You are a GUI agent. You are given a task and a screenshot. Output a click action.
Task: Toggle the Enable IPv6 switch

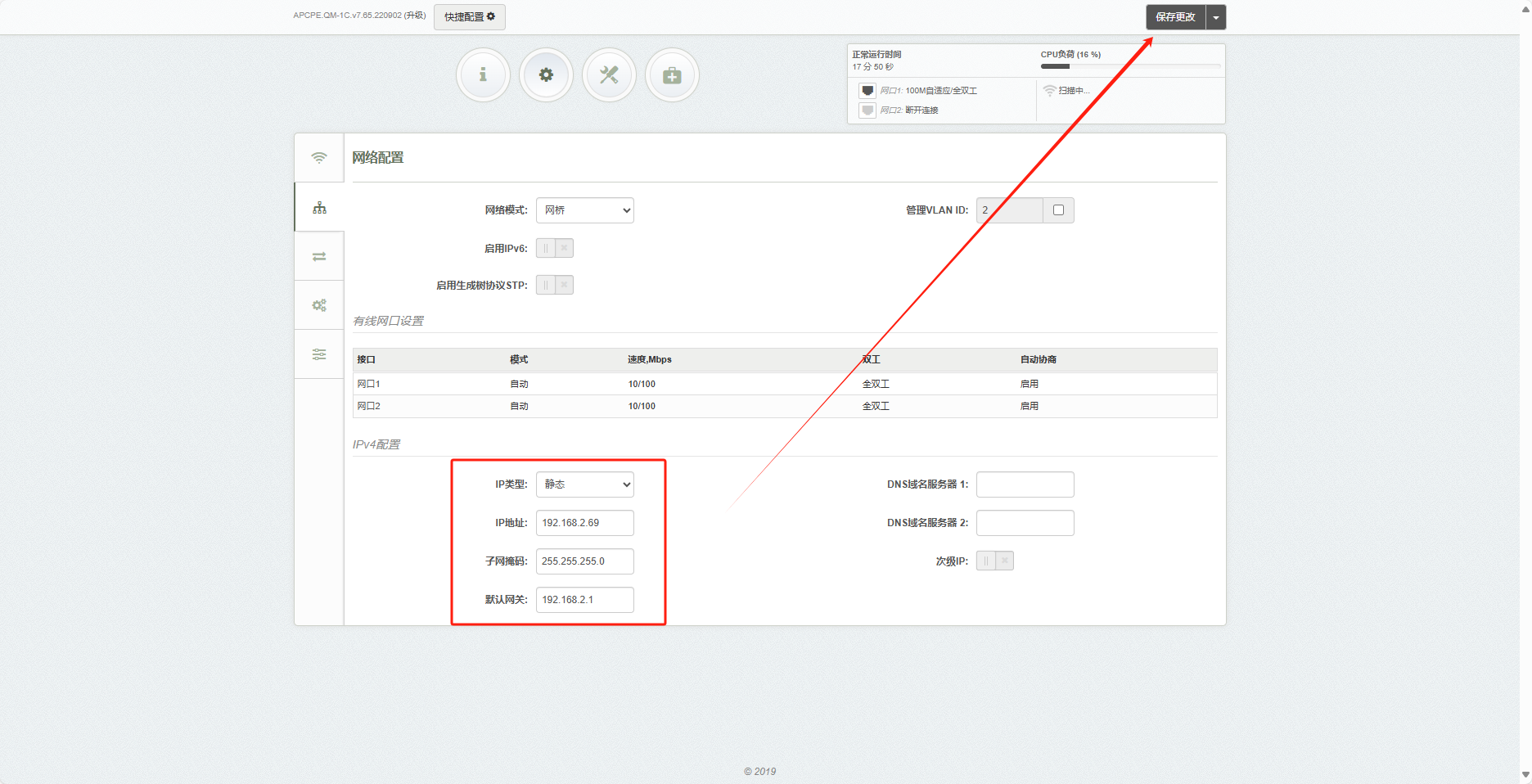point(554,248)
